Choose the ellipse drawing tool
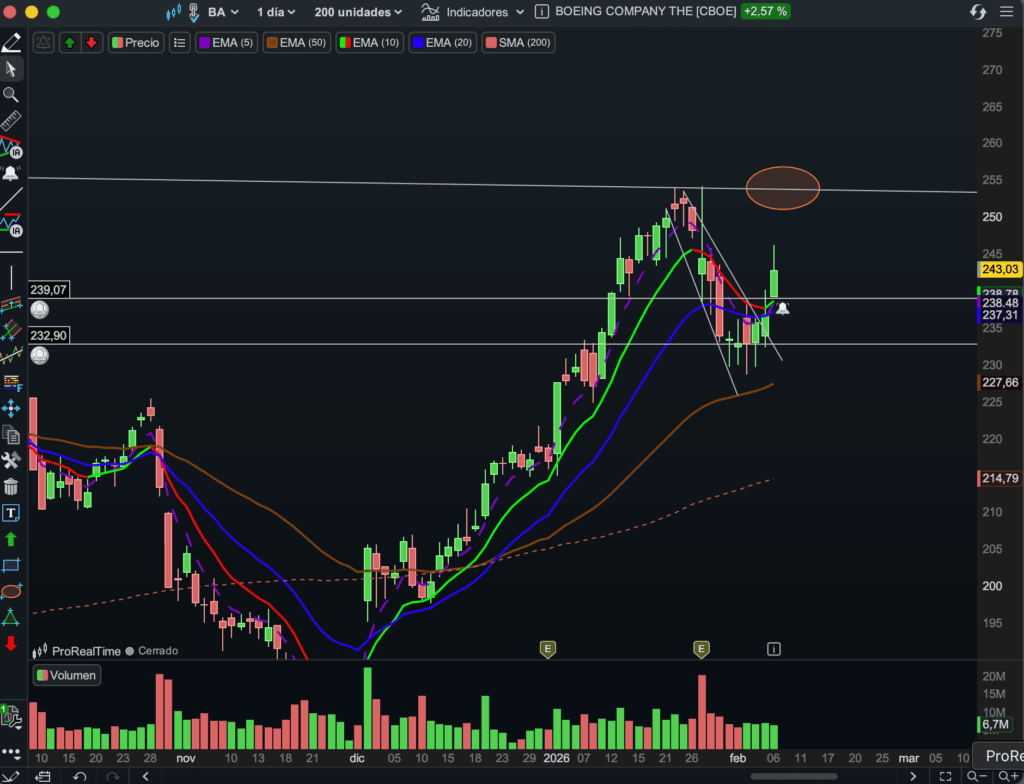1024x784 pixels. (11, 591)
